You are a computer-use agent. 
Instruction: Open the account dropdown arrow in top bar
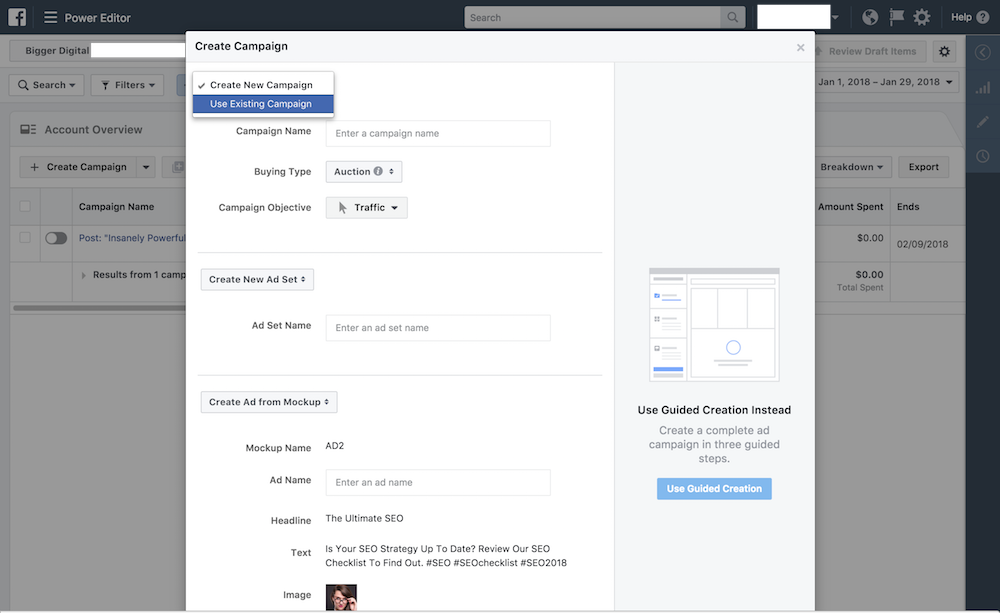(x=835, y=17)
